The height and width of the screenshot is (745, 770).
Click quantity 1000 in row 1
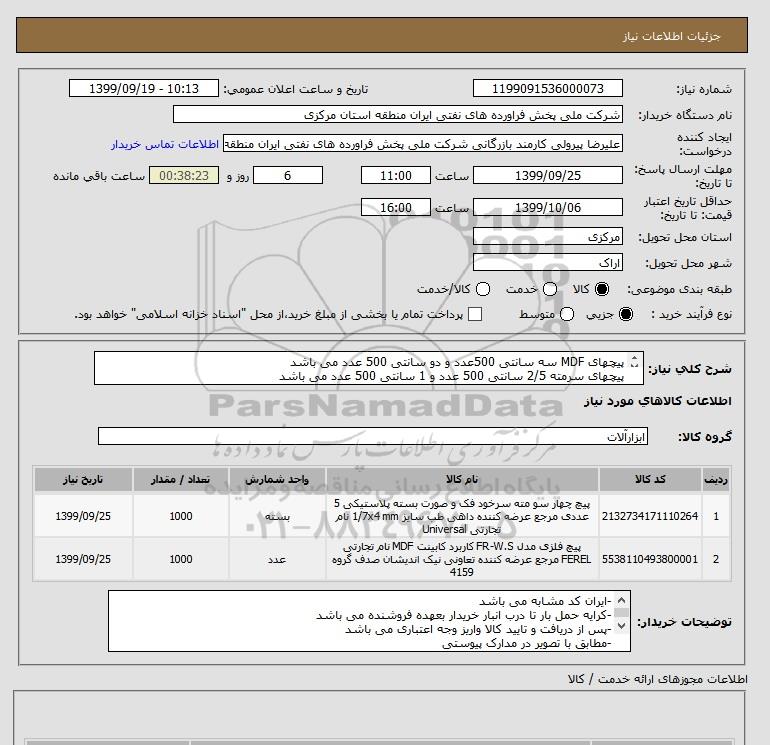tap(181, 516)
